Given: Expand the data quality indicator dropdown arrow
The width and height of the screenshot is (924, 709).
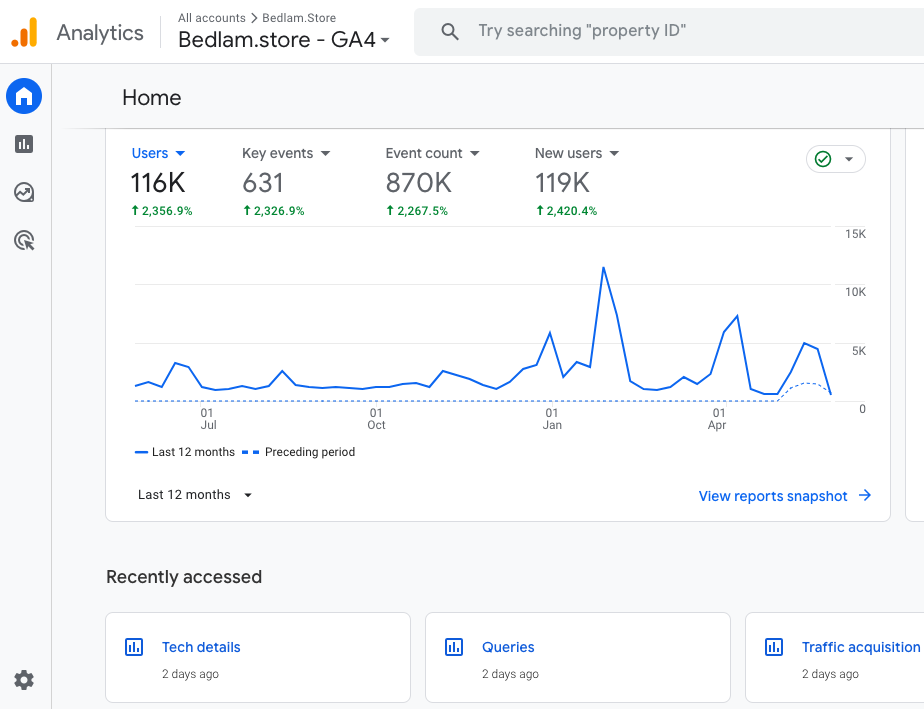Looking at the screenshot, I should pyautogui.click(x=849, y=159).
